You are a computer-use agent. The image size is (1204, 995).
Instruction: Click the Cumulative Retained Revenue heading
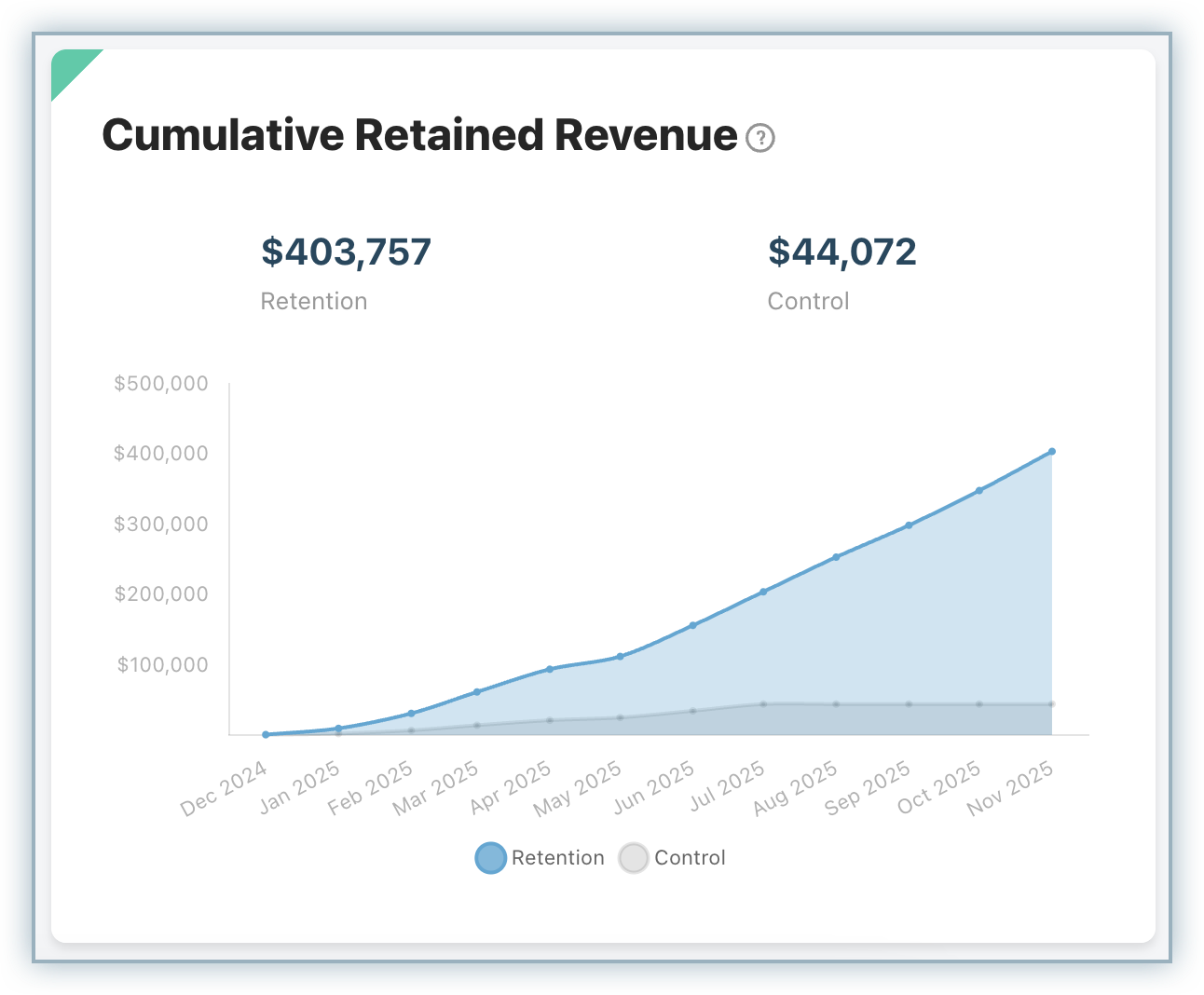[419, 135]
